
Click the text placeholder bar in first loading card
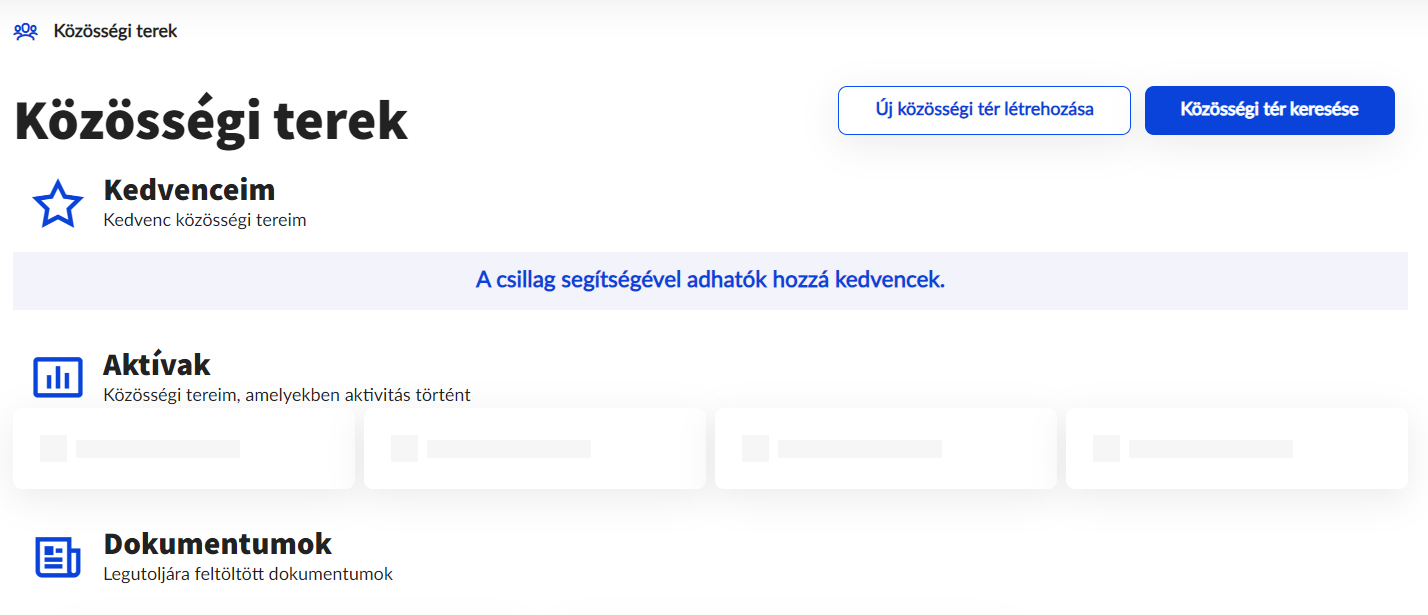click(x=158, y=449)
